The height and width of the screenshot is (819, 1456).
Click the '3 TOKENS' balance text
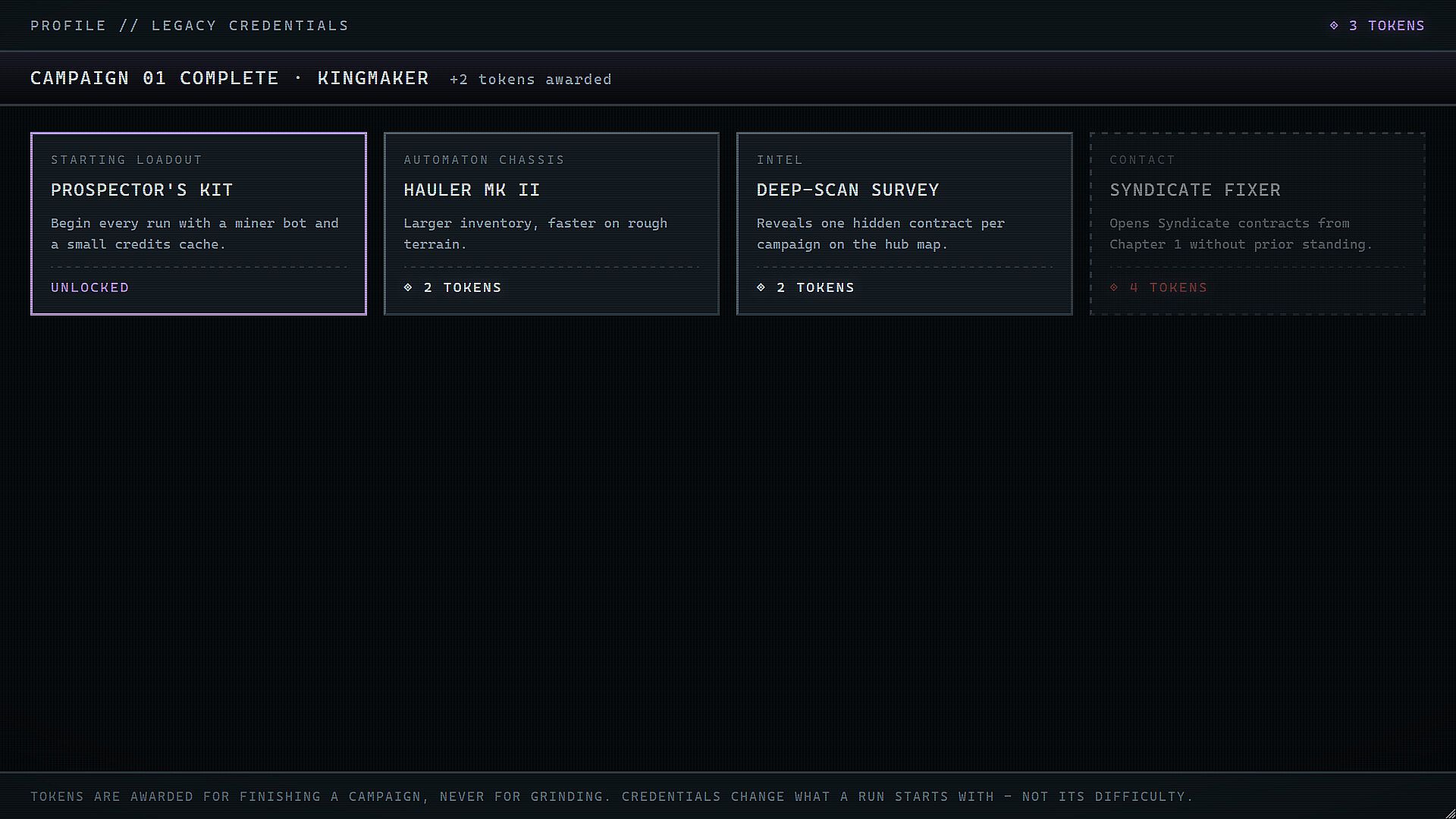point(1387,26)
